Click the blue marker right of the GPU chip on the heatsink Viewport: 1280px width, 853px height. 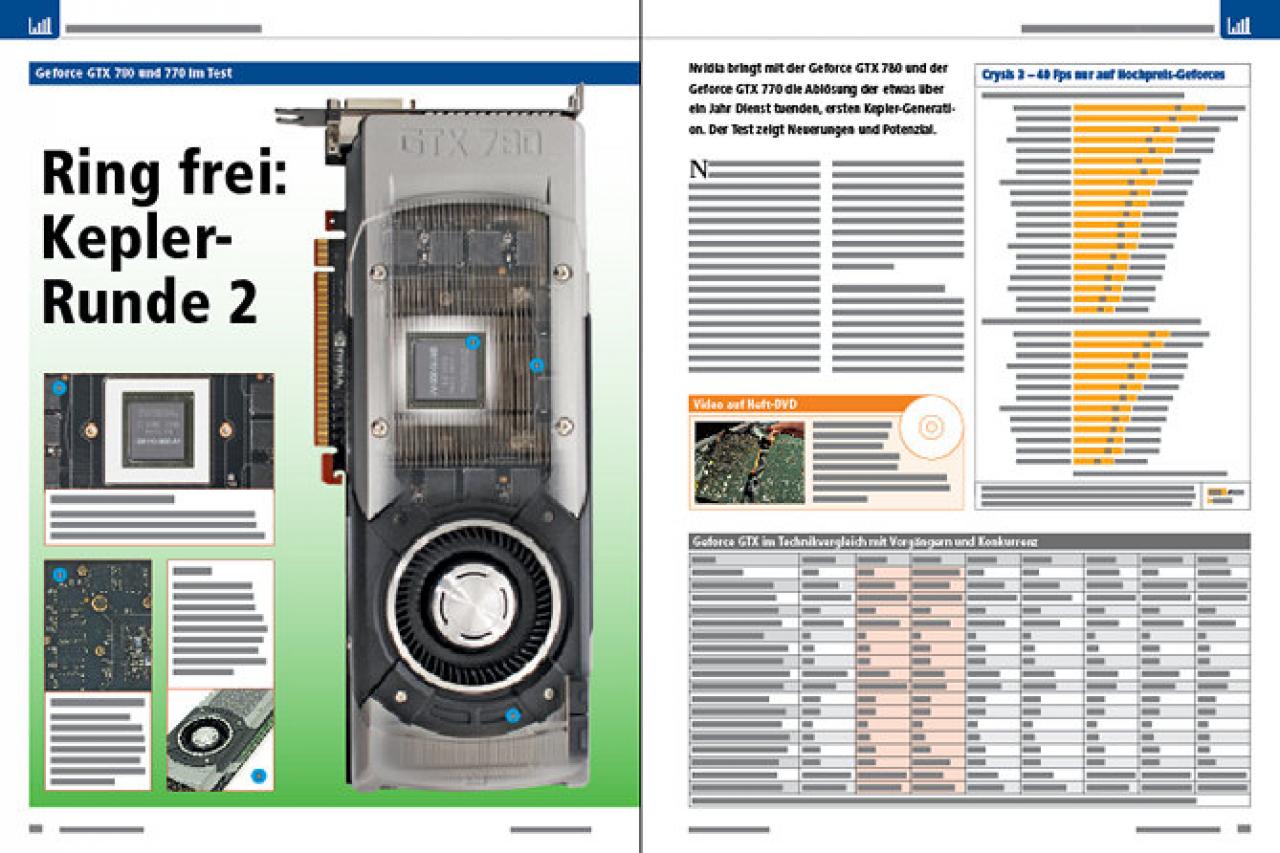(536, 366)
